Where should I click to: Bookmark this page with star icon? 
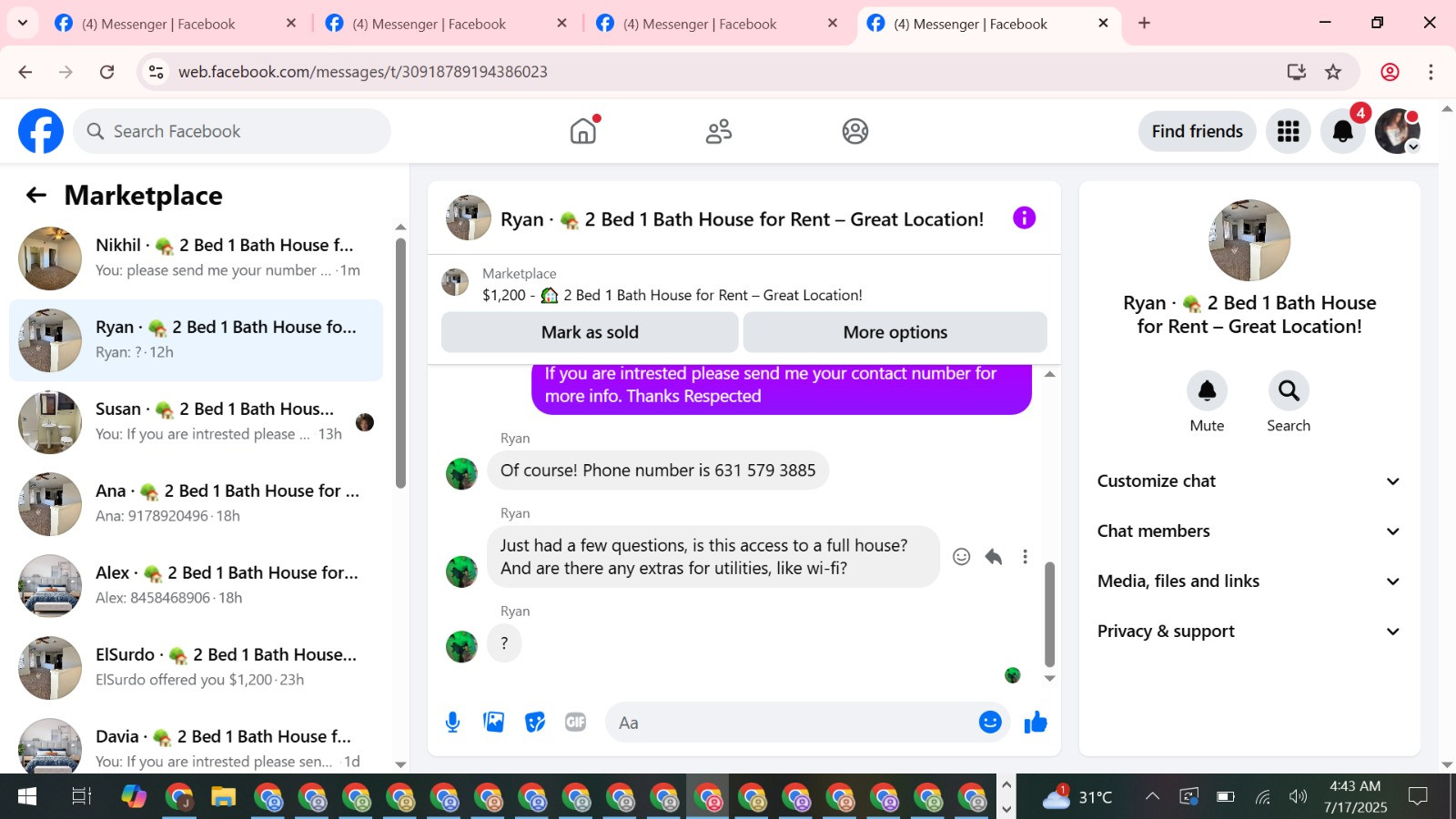click(x=1333, y=72)
